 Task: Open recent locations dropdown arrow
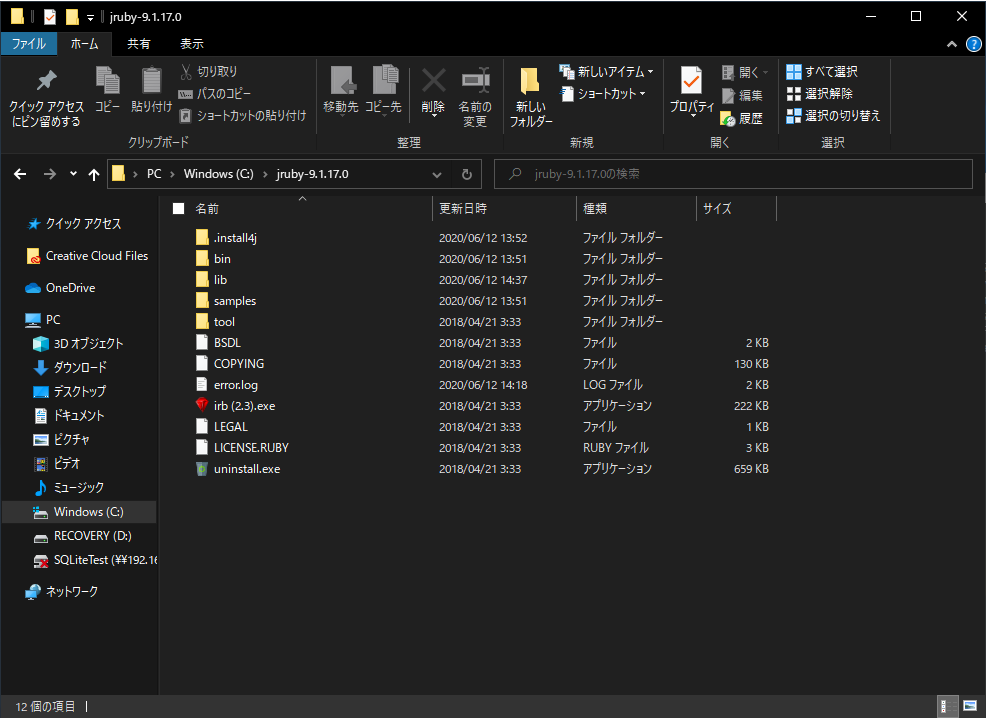pyautogui.click(x=74, y=174)
